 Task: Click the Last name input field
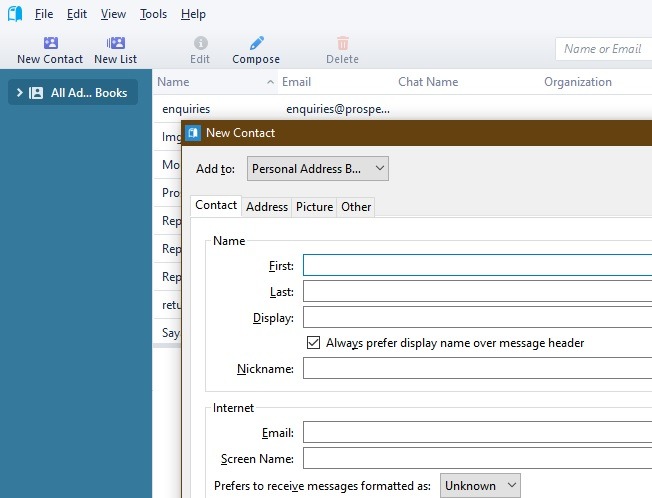477,291
